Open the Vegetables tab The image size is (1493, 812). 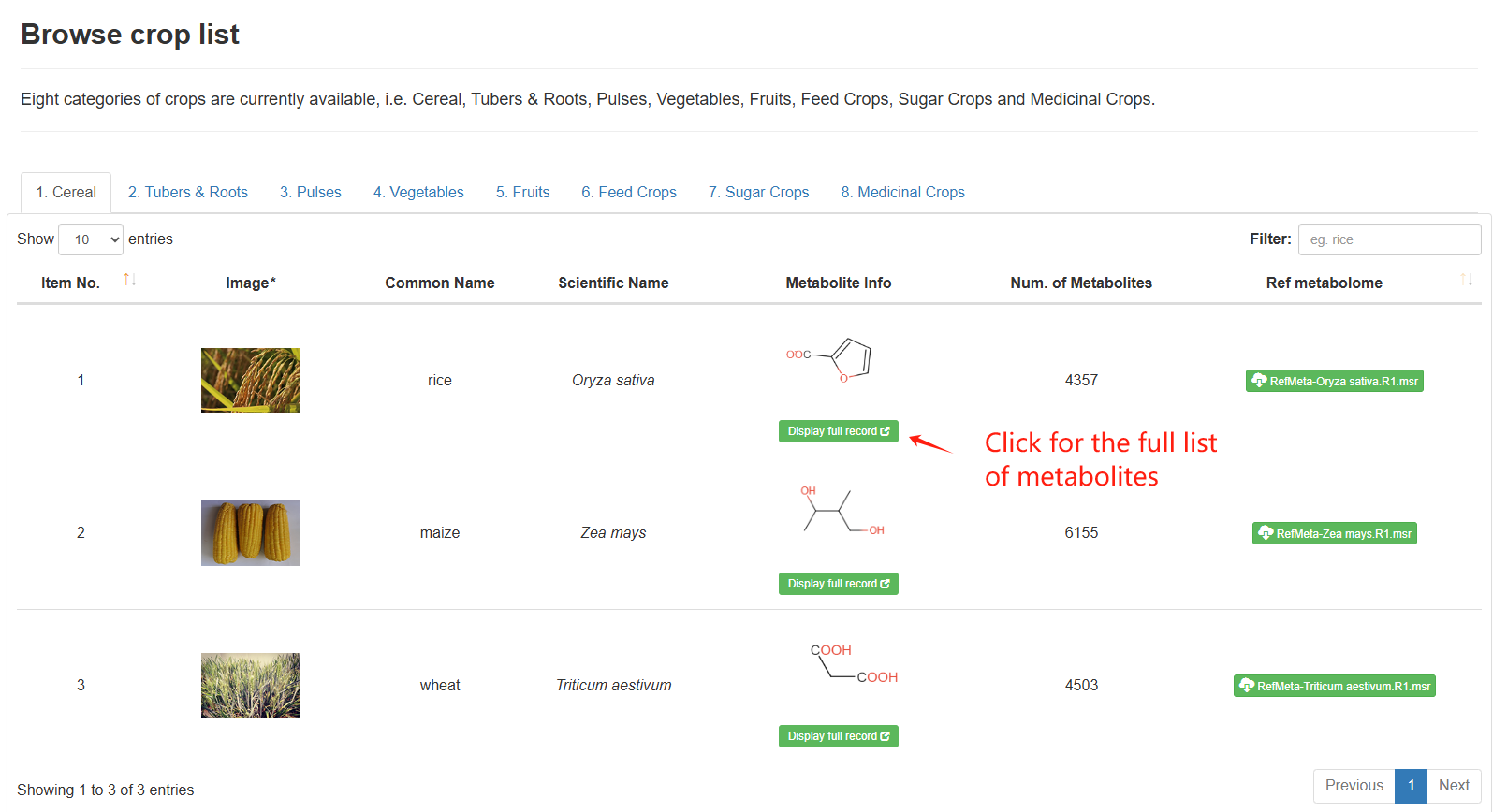tap(418, 193)
